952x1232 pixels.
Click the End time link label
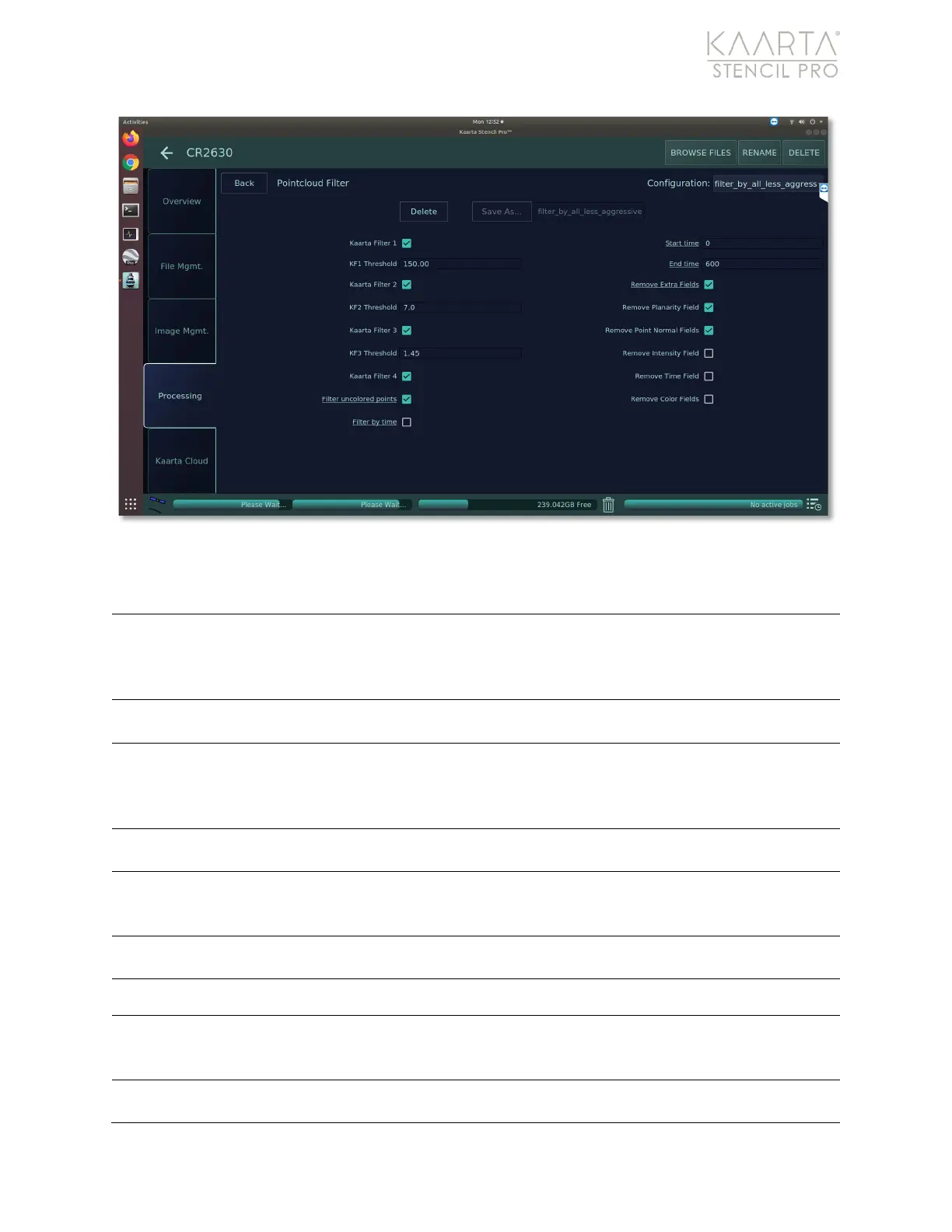pos(684,264)
